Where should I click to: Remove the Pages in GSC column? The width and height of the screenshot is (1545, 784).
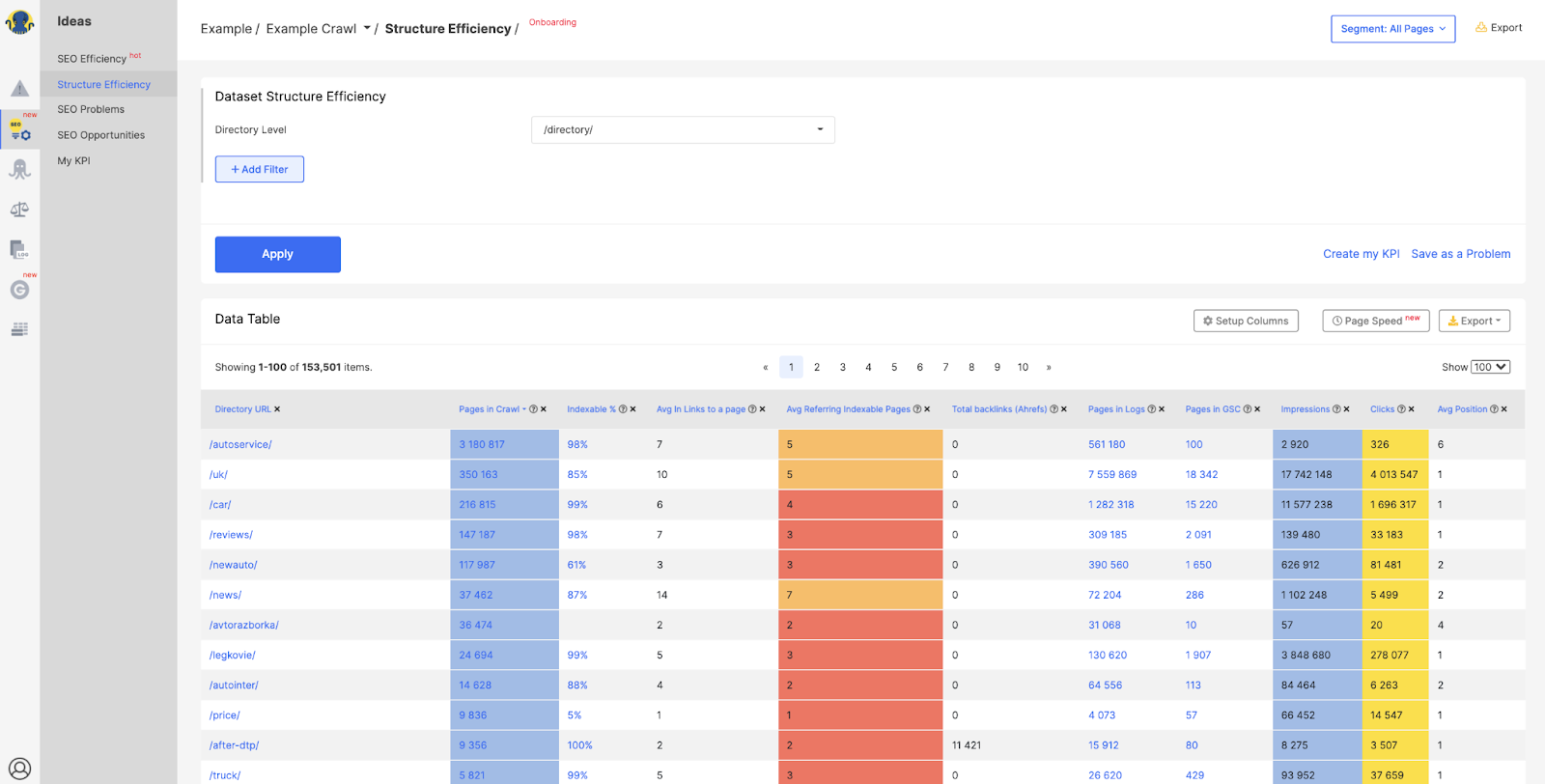(1257, 409)
